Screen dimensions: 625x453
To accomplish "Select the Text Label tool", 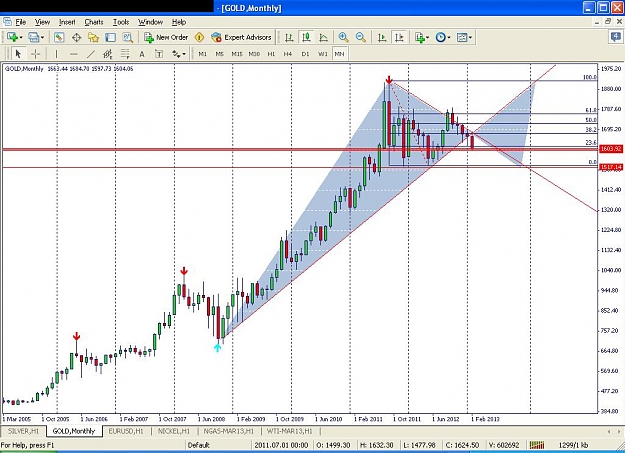I will point(159,54).
